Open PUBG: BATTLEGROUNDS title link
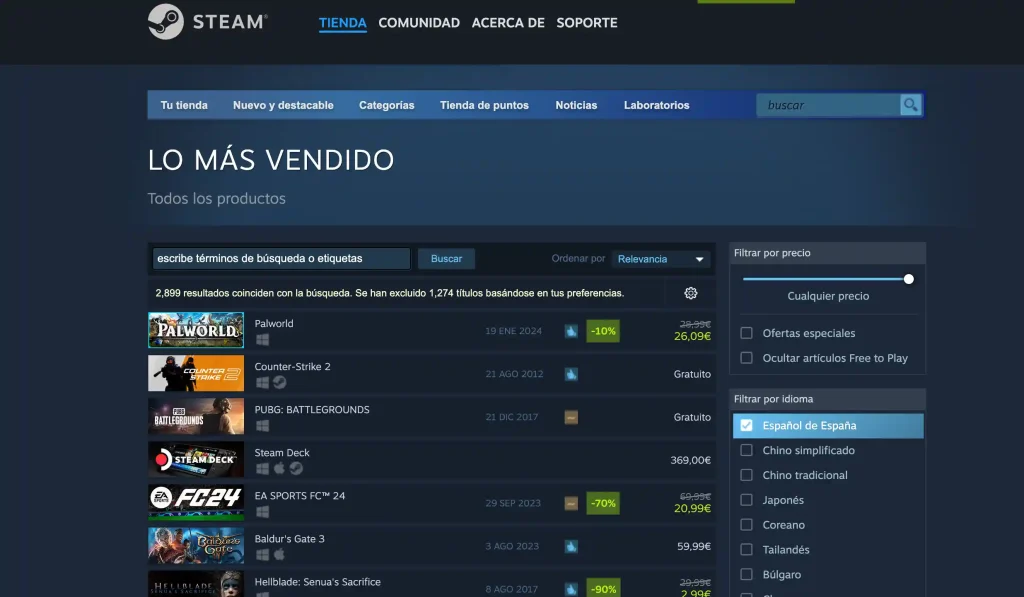The image size is (1024, 597). pos(312,410)
